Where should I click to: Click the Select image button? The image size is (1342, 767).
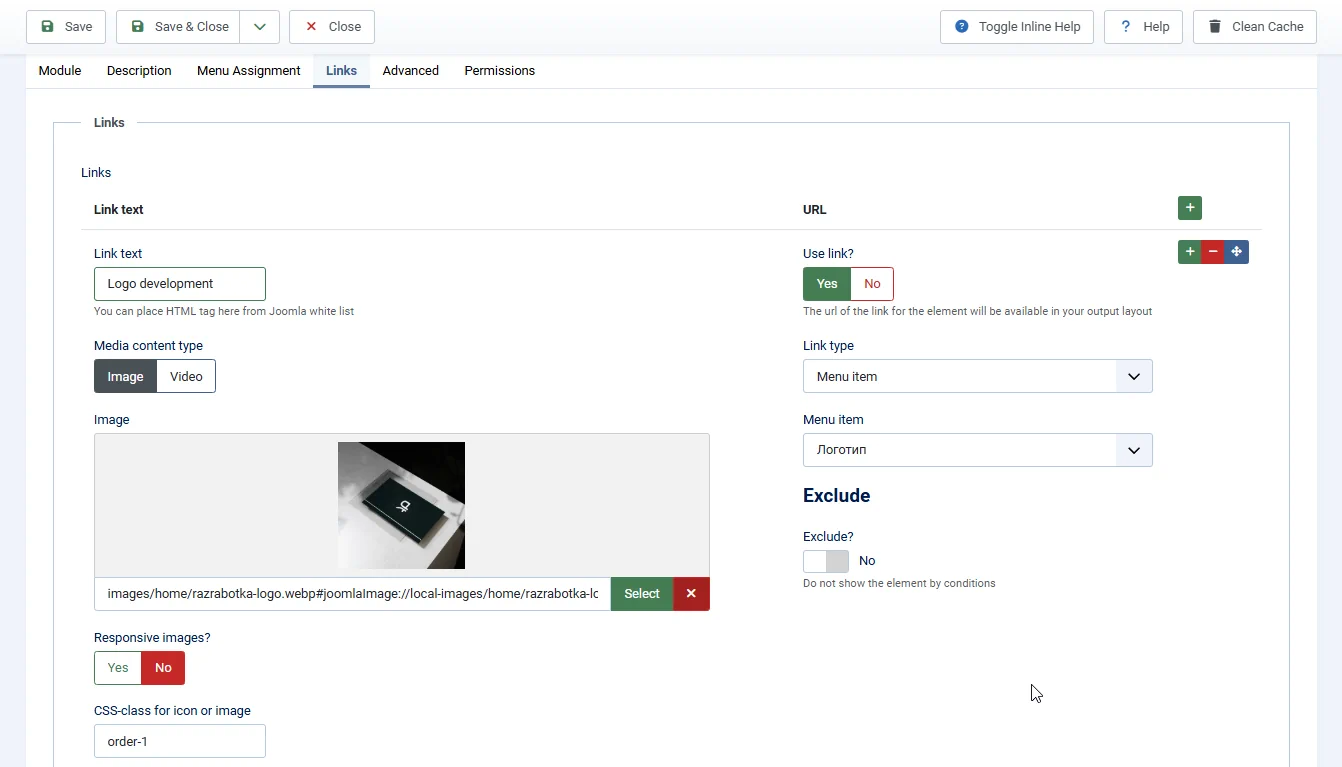pos(641,594)
